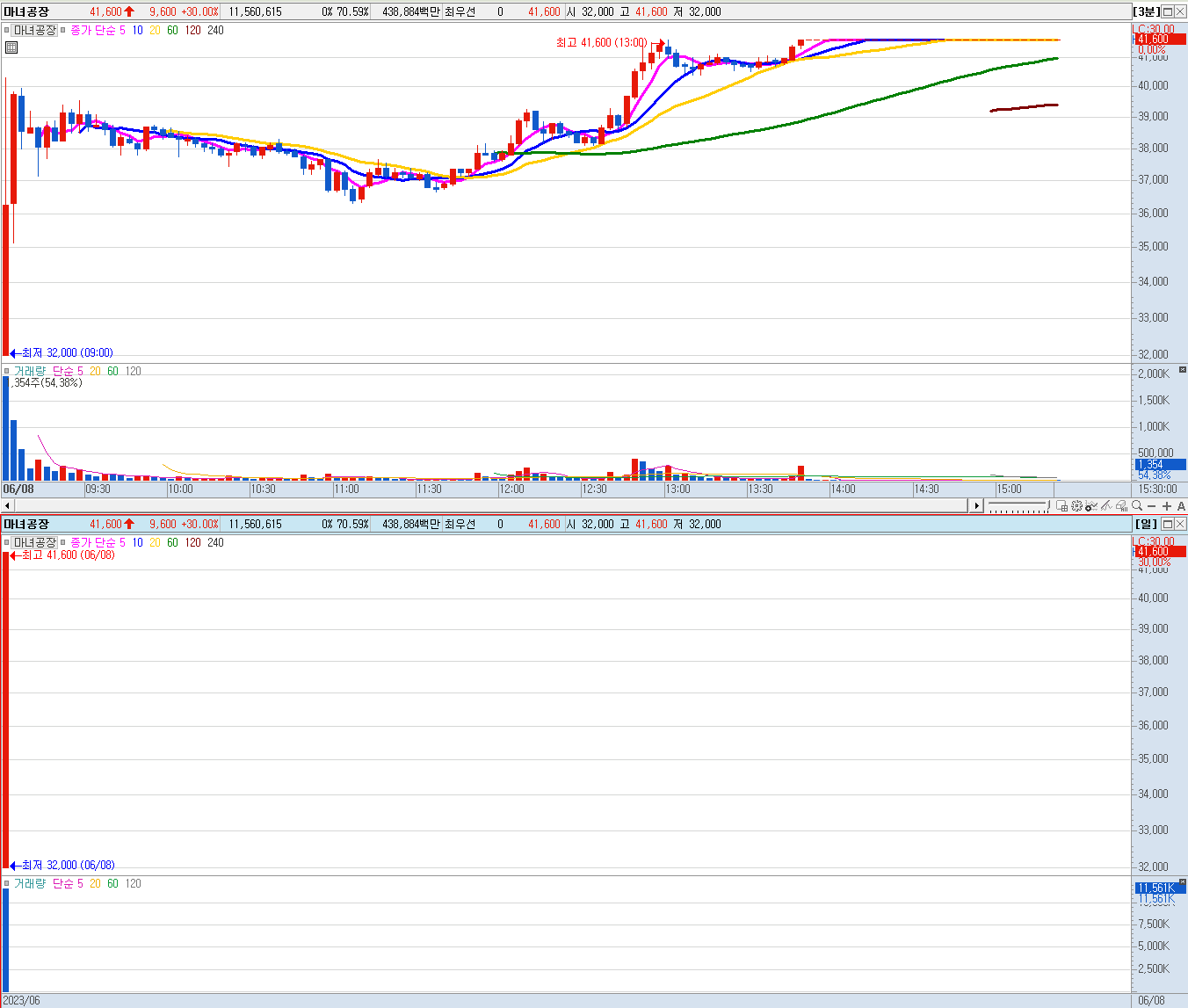1188x1008 pixels.
Task: Click the 거래량 단순 5 label in upper volume pane
Action: [x=48, y=371]
